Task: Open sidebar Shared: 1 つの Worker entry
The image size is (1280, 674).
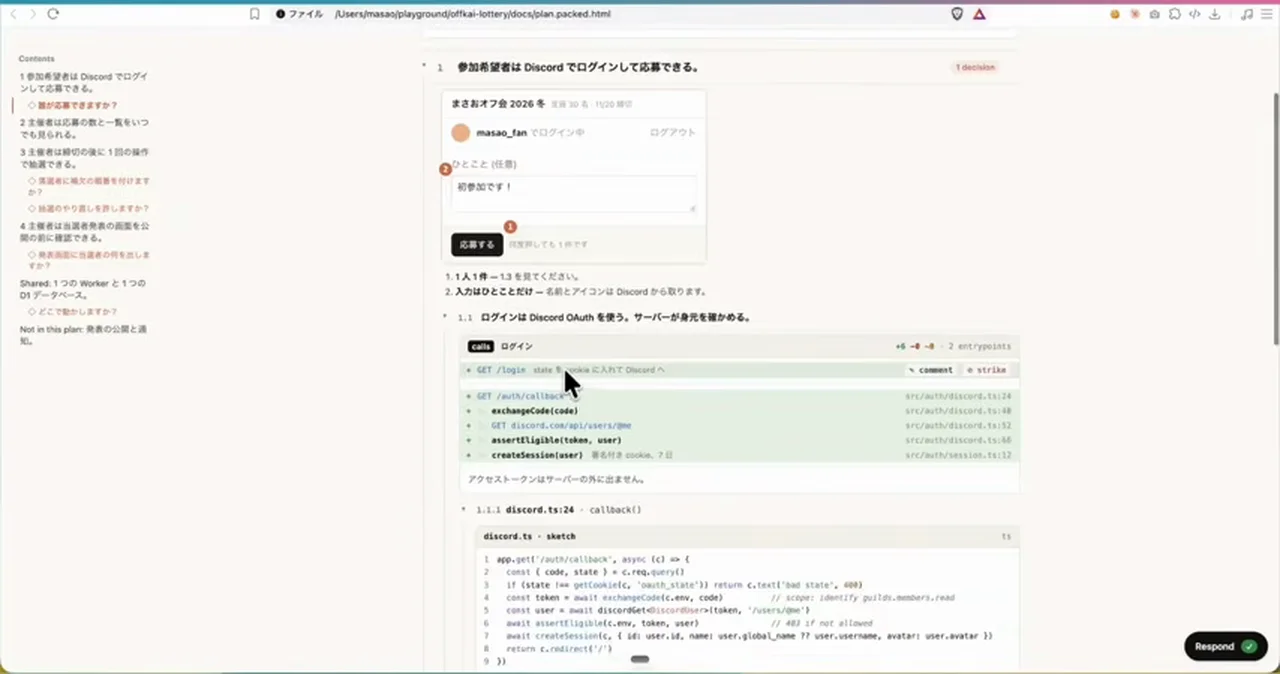Action: [82, 289]
